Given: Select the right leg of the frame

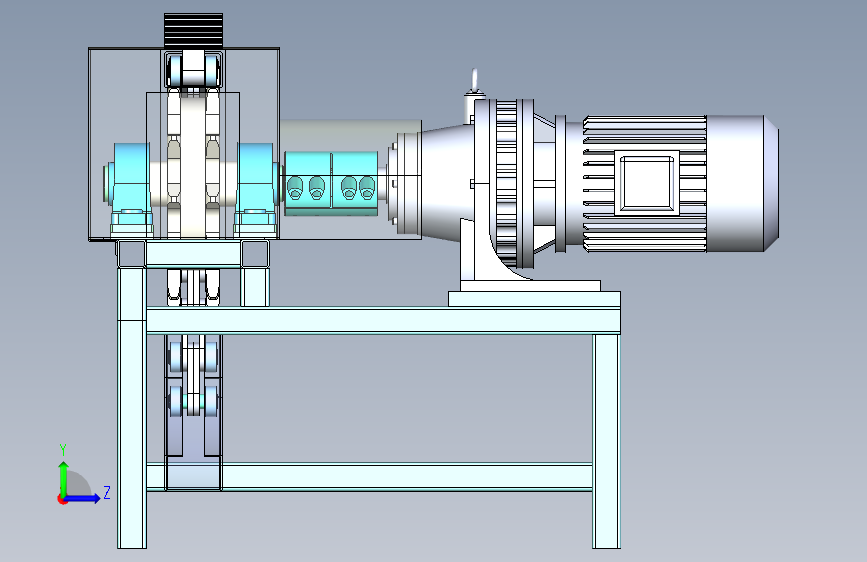Looking at the screenshot, I should [x=606, y=441].
